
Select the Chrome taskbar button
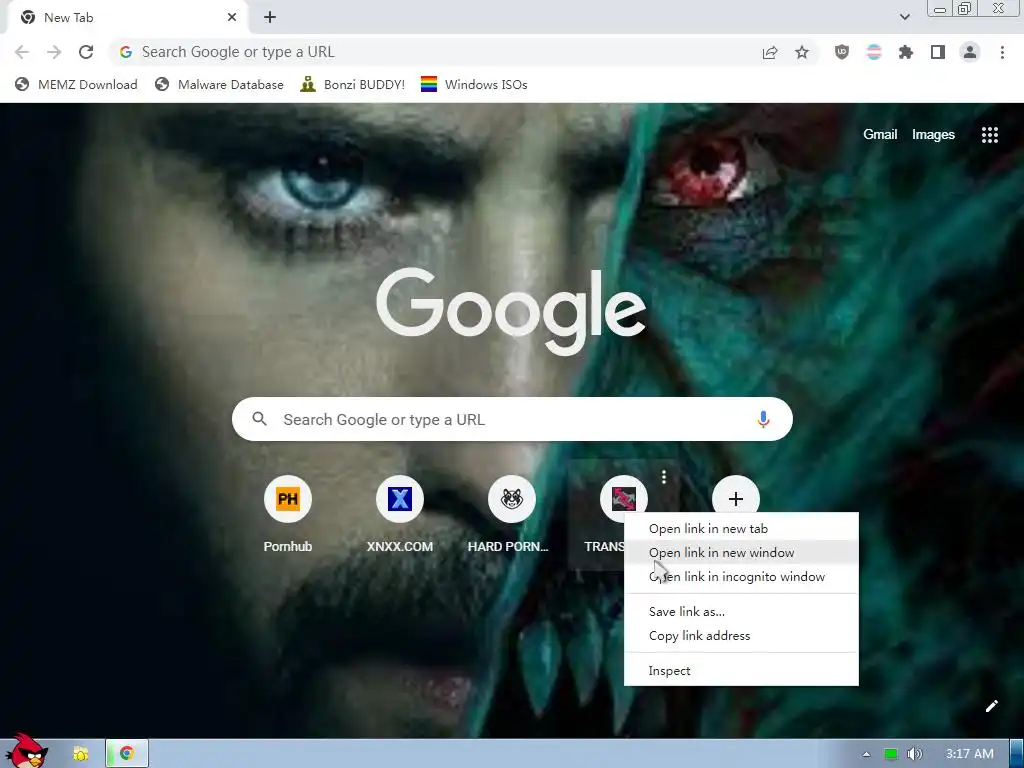pyautogui.click(x=127, y=754)
